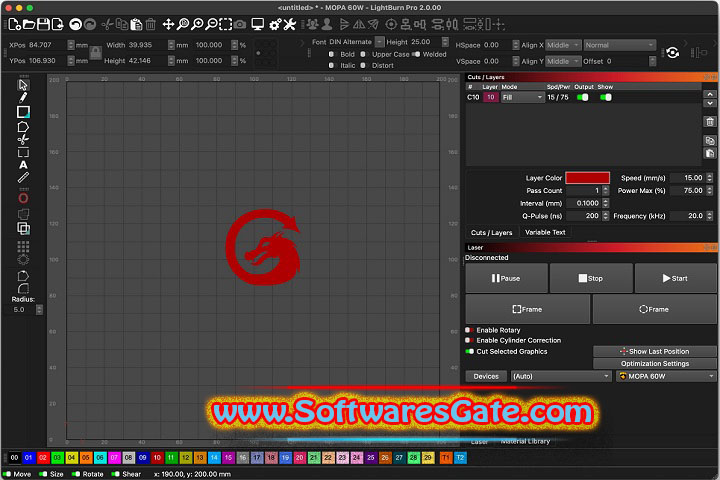Select the Text tool letter A

click(x=23, y=165)
